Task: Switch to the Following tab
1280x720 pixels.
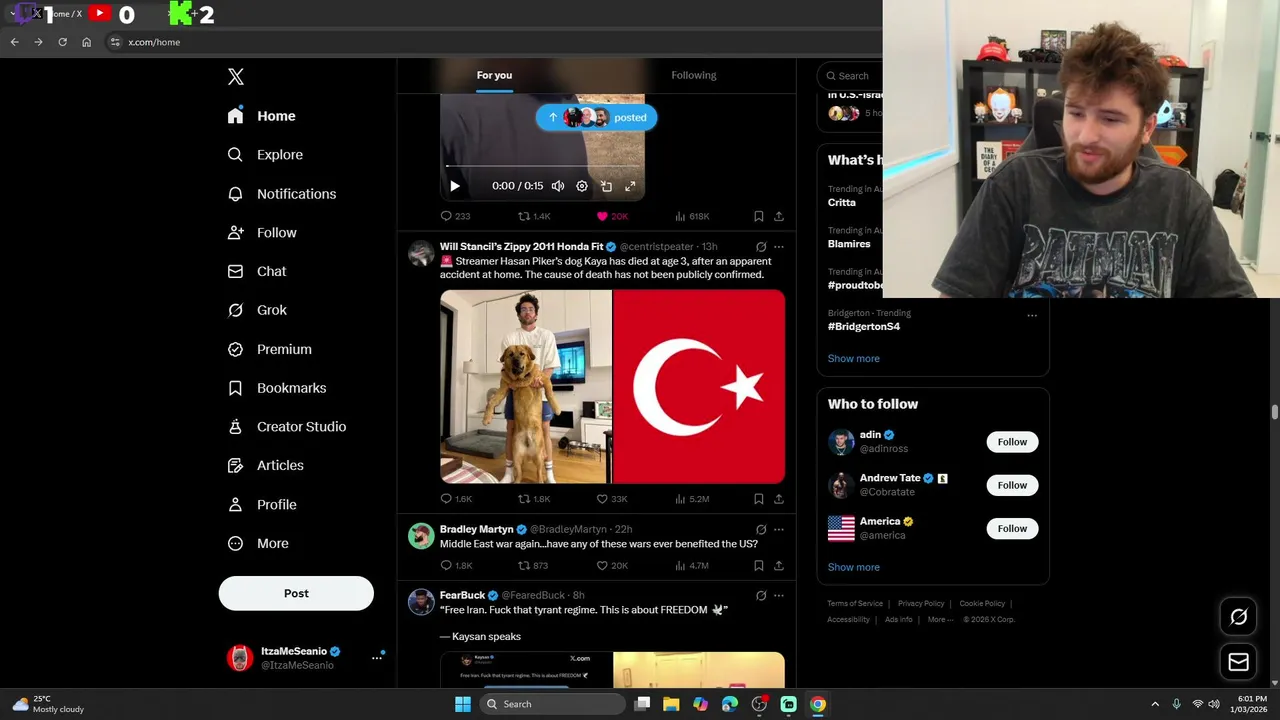Action: pyautogui.click(x=694, y=75)
